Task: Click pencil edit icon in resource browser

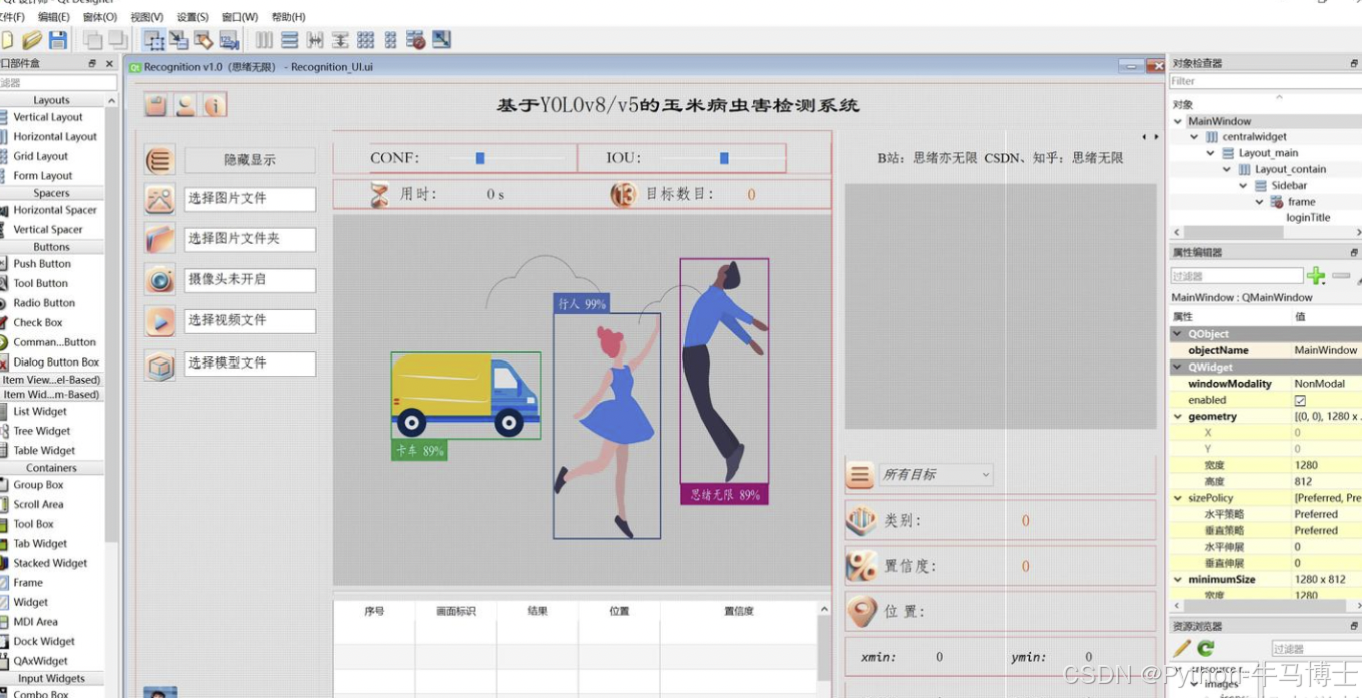Action: click(1182, 648)
